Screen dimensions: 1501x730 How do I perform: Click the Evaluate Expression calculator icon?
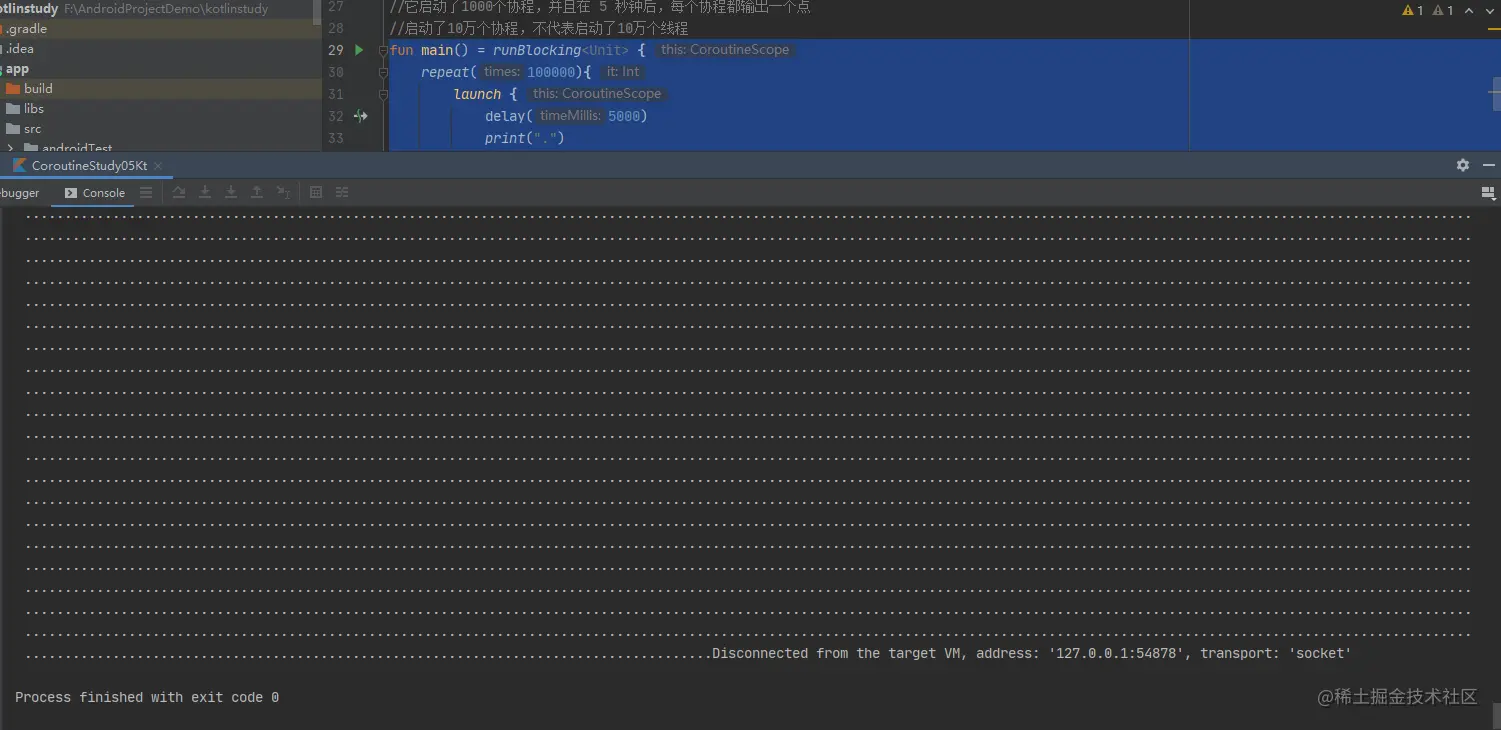point(316,192)
